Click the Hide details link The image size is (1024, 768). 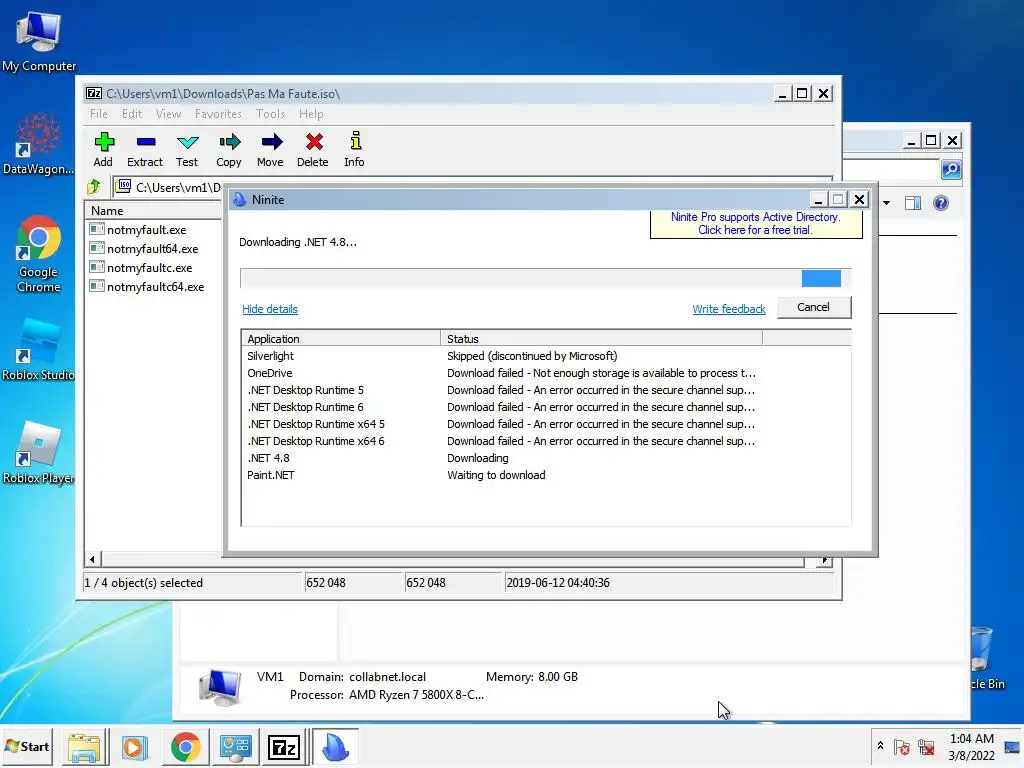(x=270, y=309)
